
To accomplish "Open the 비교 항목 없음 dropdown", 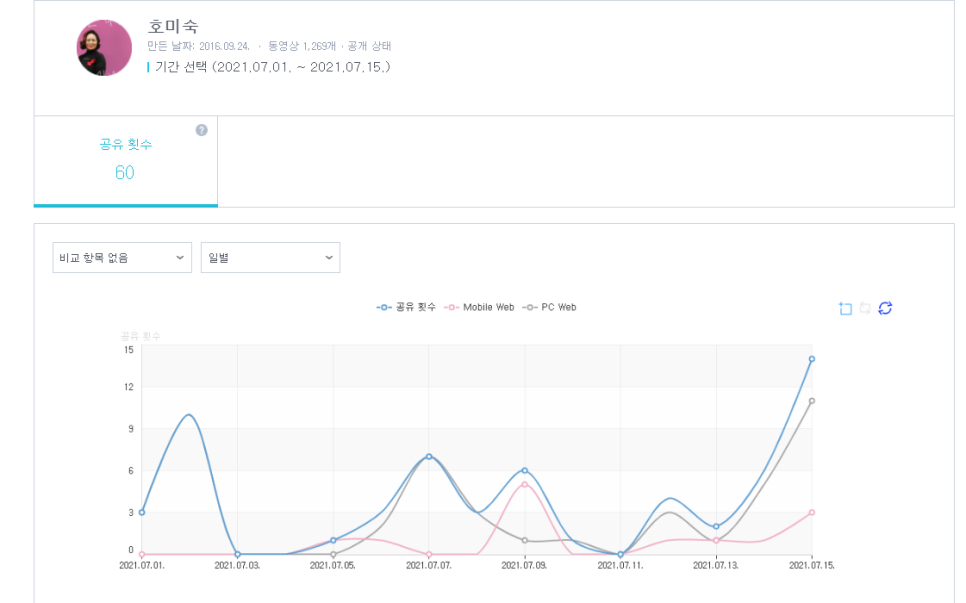I will tap(122, 257).
